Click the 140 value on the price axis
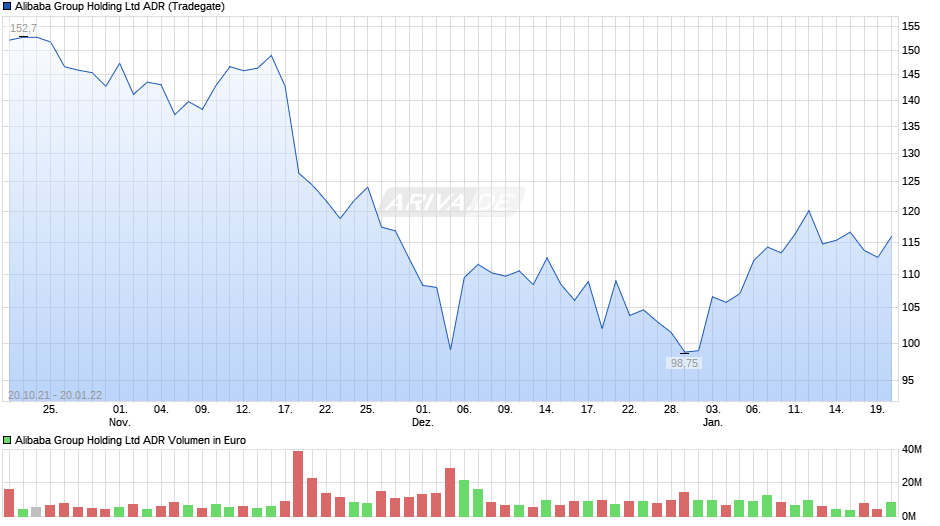This screenshot has height=526, width=940. pyautogui.click(x=911, y=100)
